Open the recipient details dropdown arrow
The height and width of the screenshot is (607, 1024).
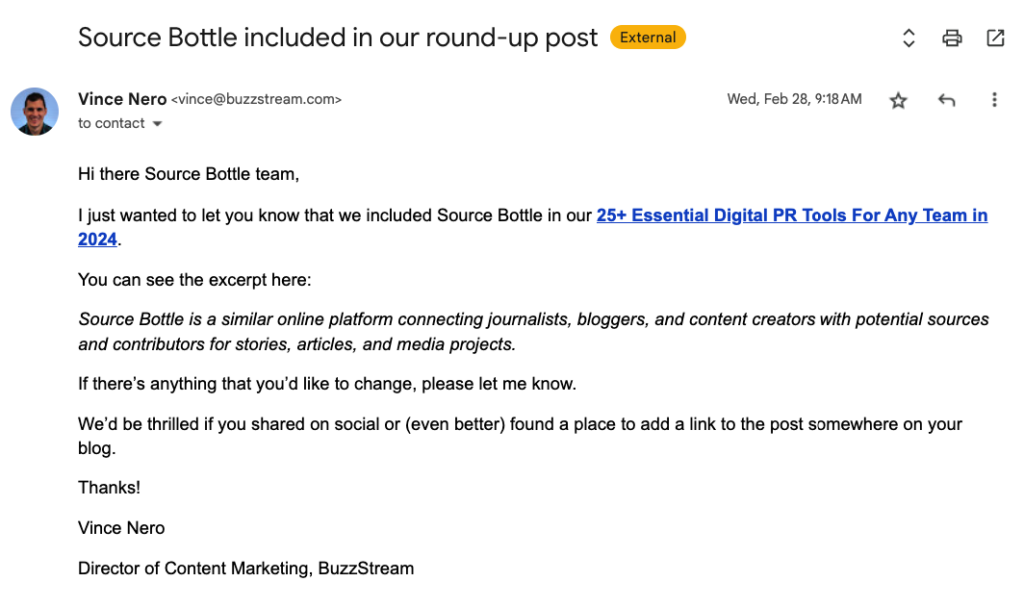pos(156,123)
